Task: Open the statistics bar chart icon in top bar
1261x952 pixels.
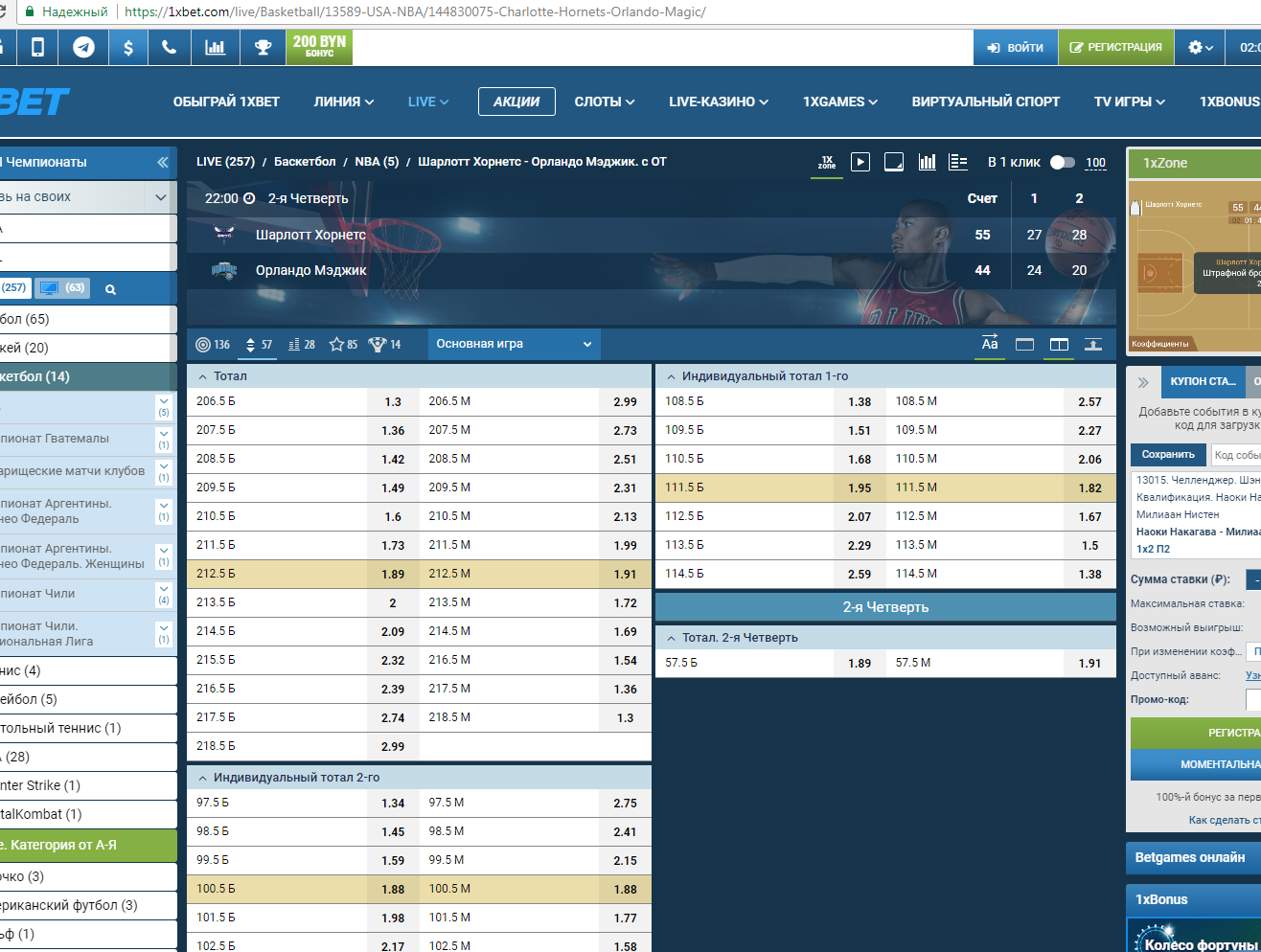Action: point(216,47)
